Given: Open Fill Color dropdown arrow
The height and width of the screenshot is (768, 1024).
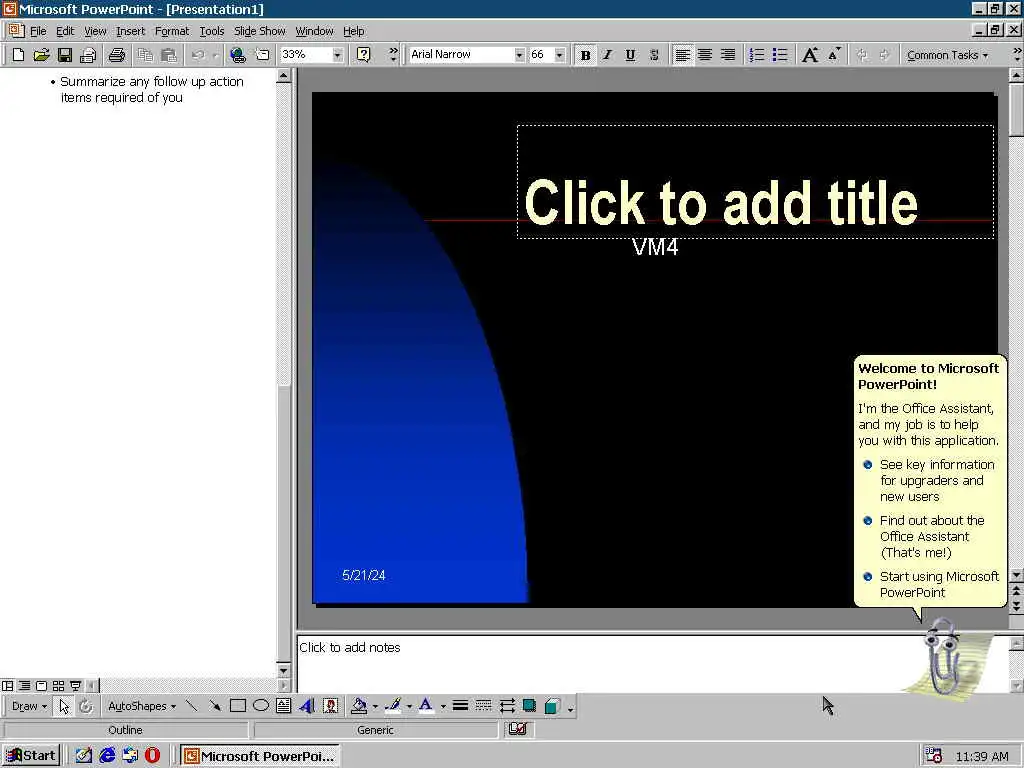Looking at the screenshot, I should coord(375,706).
